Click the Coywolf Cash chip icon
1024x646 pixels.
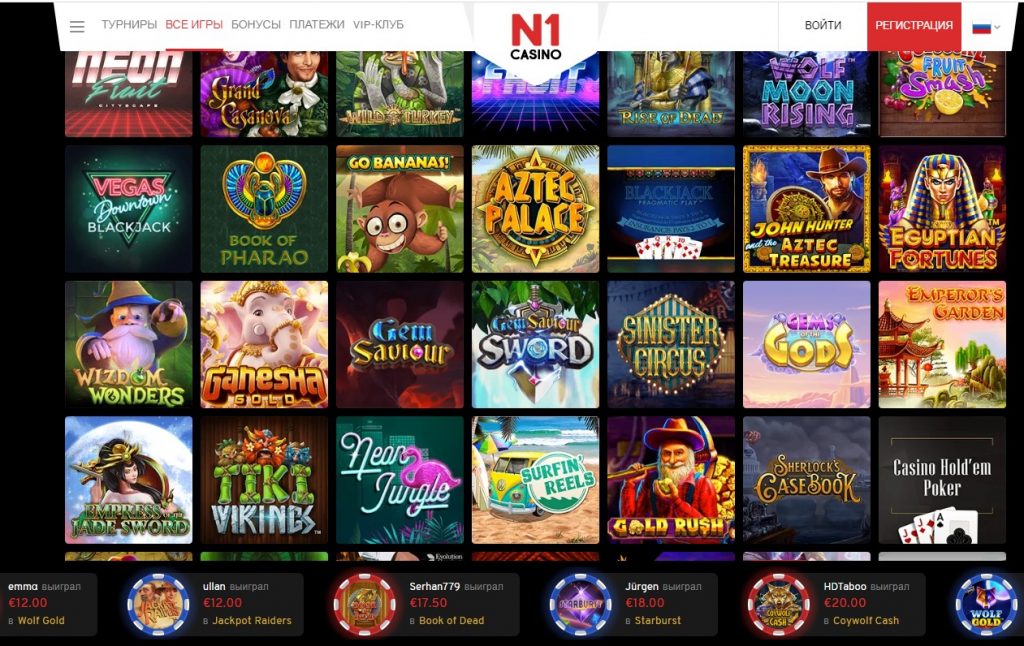tap(778, 604)
